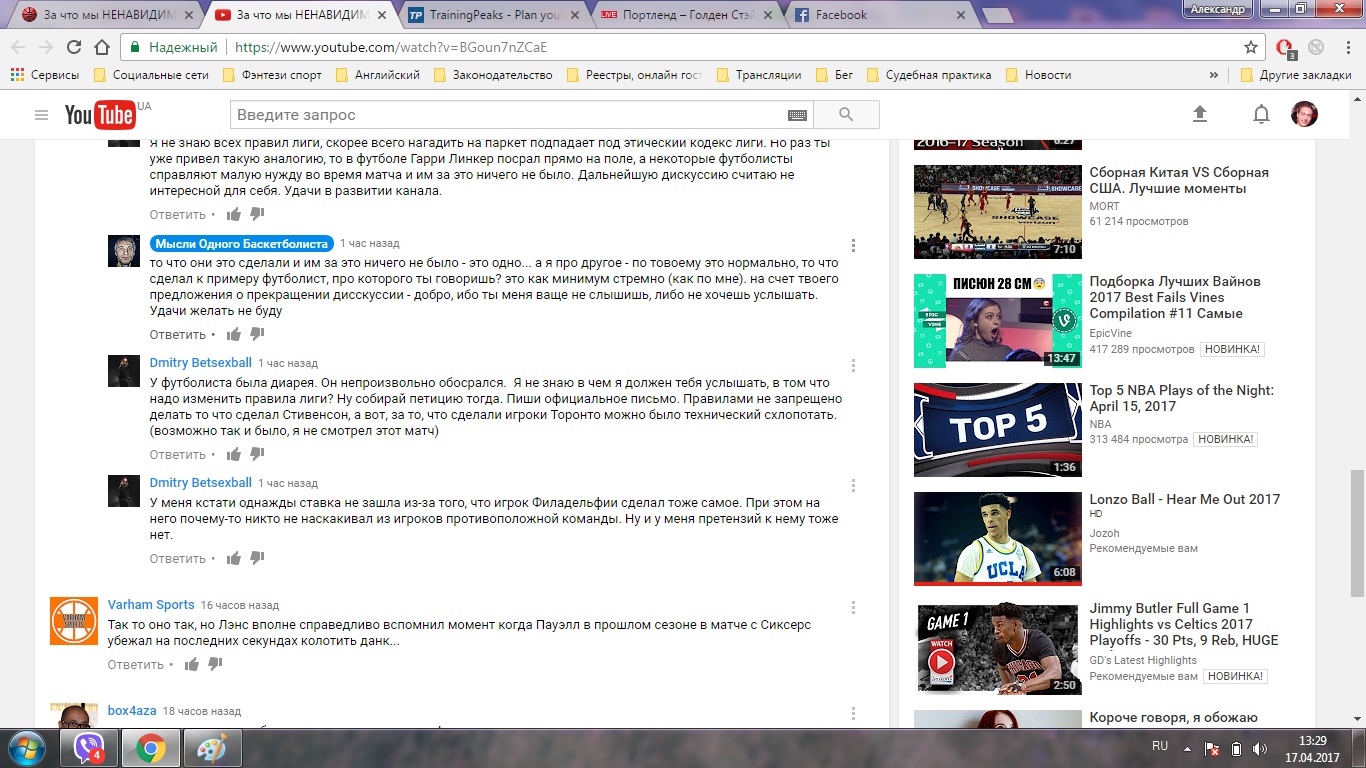Open options menu for box4aza comment
This screenshot has height=768, width=1366.
tap(853, 713)
